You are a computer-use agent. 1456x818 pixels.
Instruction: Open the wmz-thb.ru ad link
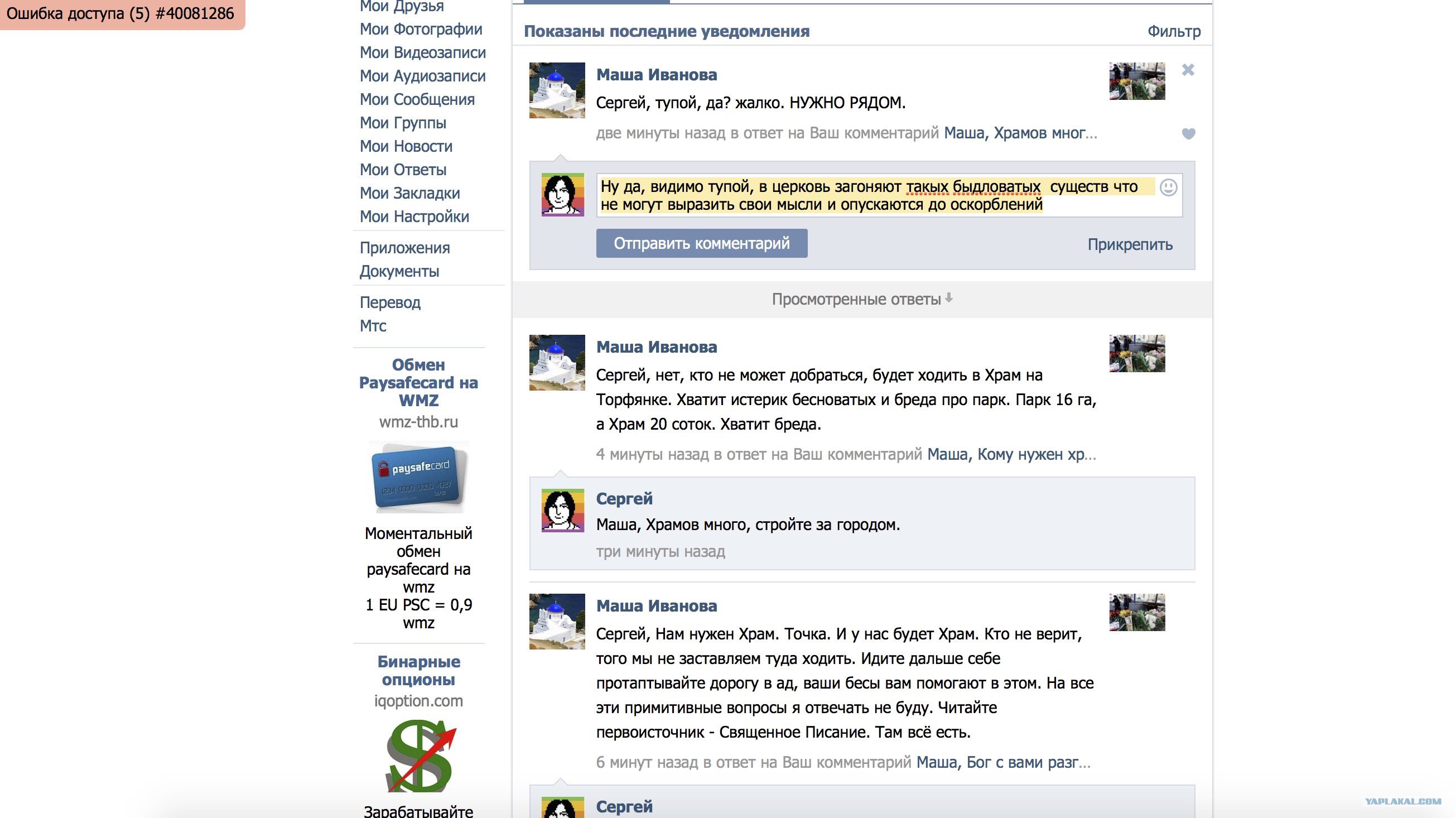coord(419,422)
